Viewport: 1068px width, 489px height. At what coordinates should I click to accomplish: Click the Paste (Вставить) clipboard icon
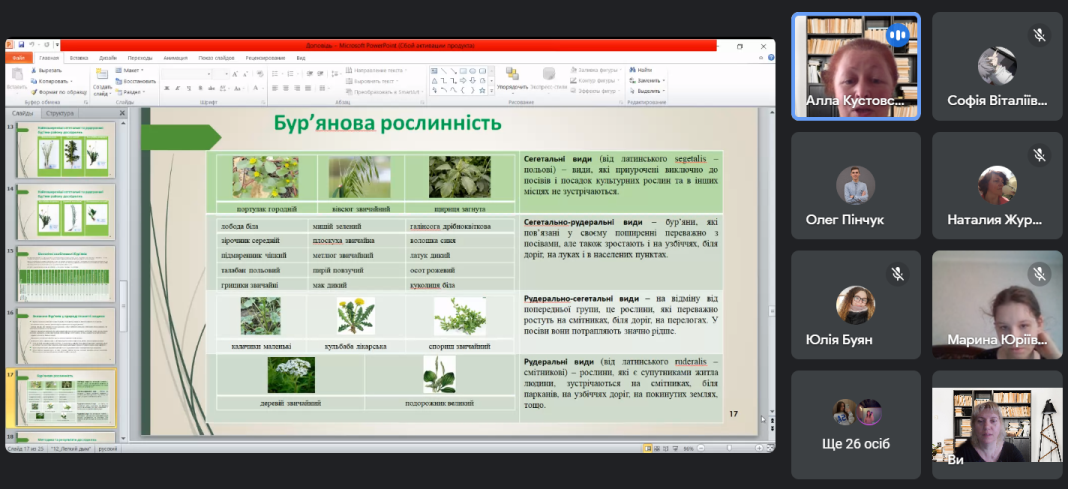point(17,76)
